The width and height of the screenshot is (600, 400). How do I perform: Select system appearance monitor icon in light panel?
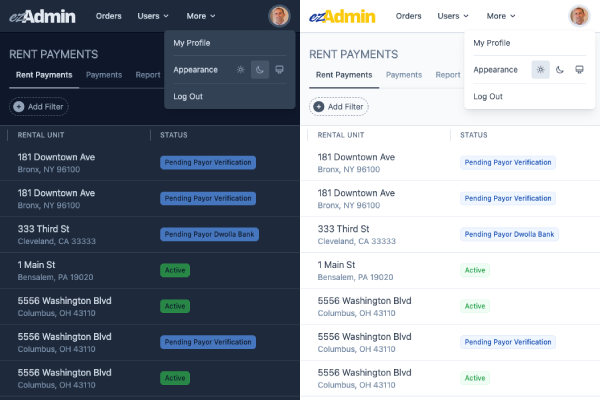(579, 70)
